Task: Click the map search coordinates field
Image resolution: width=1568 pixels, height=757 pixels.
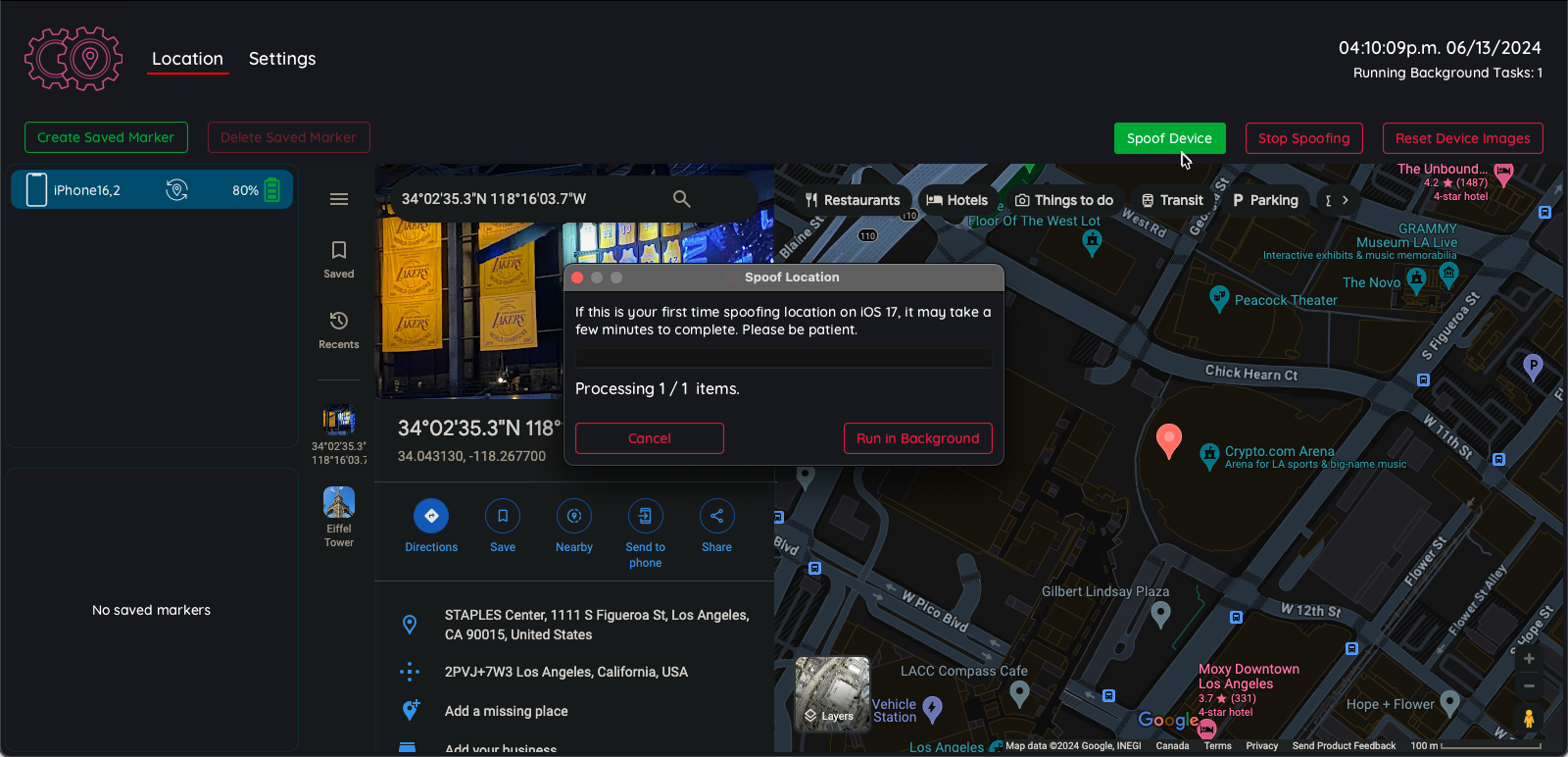Action: pyautogui.click(x=529, y=199)
